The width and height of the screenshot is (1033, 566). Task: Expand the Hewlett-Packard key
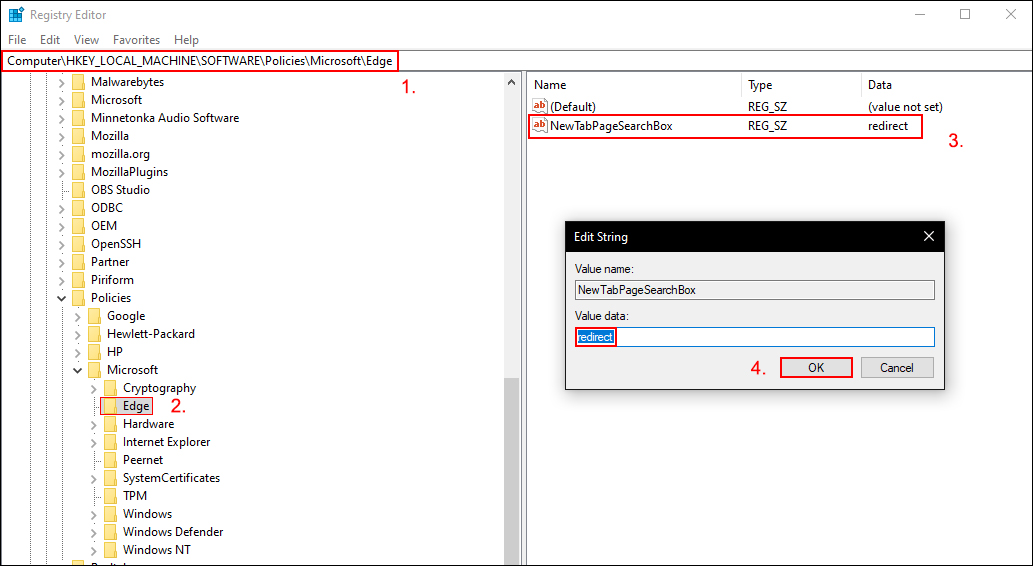coord(78,334)
